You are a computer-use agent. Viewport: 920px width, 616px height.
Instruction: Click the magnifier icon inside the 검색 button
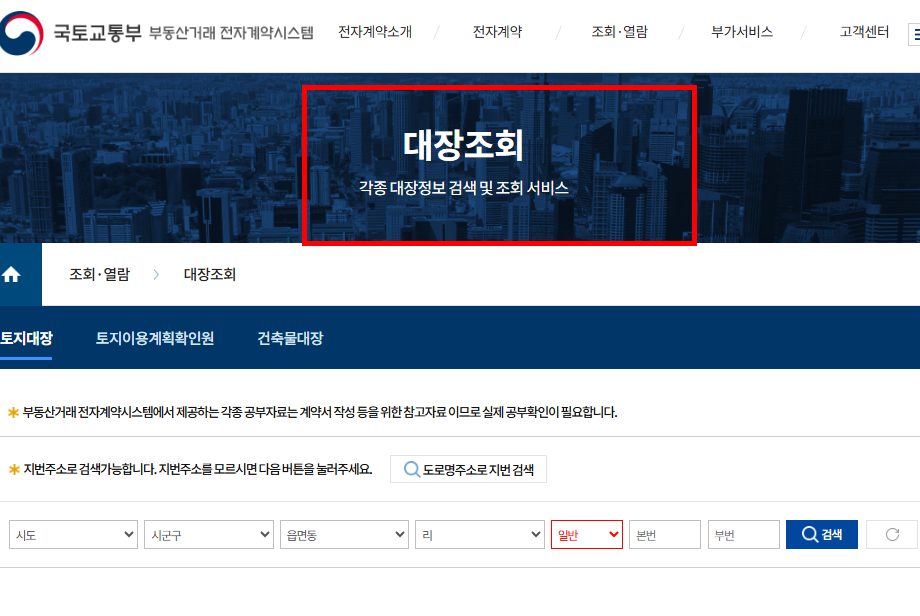(808, 534)
